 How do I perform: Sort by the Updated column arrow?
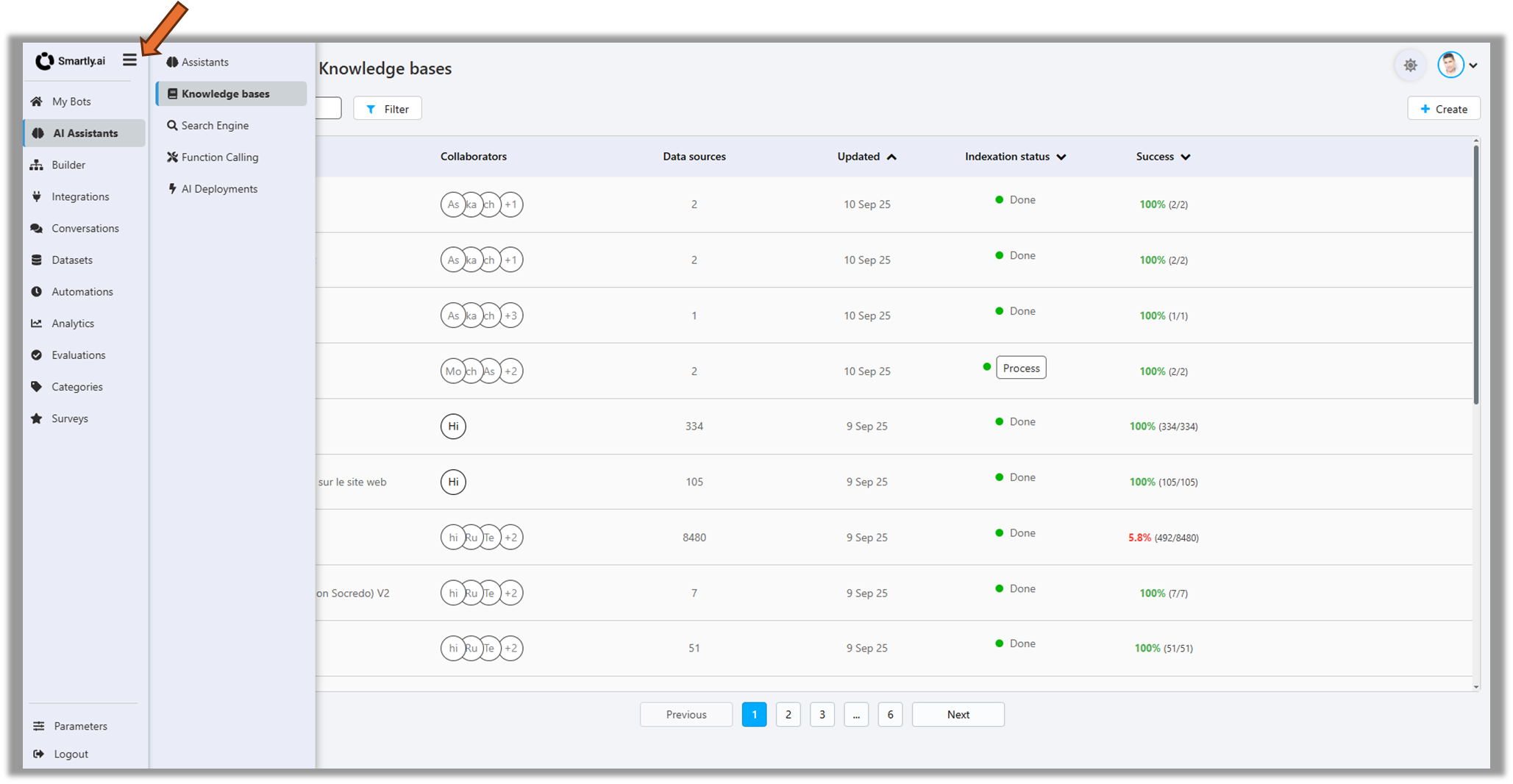[891, 157]
